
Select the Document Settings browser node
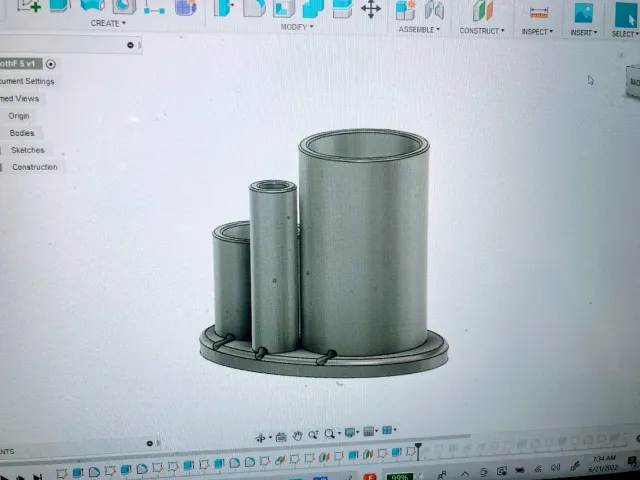[27, 81]
